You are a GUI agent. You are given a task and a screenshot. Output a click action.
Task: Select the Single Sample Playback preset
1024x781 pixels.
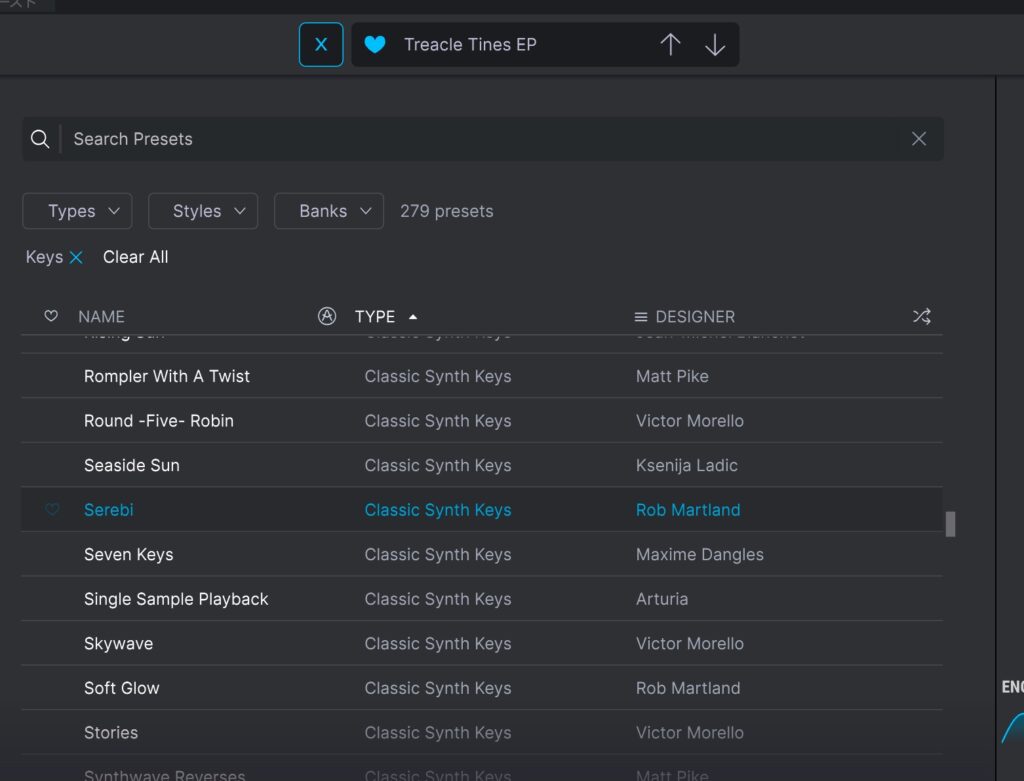point(176,599)
